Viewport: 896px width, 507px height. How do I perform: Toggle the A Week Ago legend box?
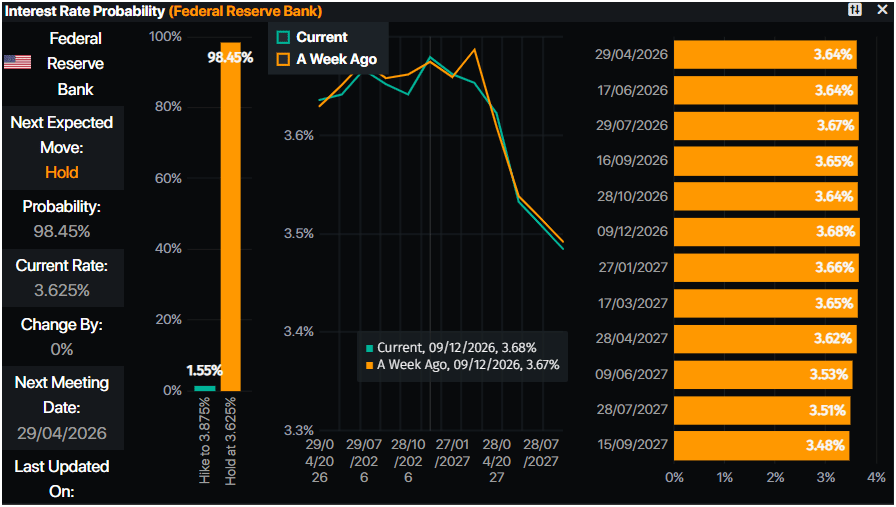tap(282, 59)
